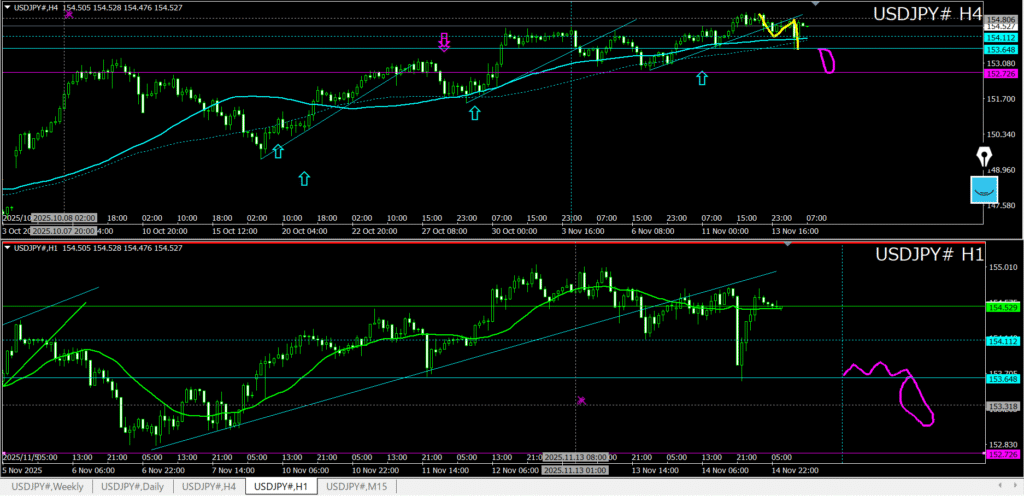This screenshot has width=1024, height=496.
Task: Click the chart shift triangle on H1 chart
Action: point(789,244)
